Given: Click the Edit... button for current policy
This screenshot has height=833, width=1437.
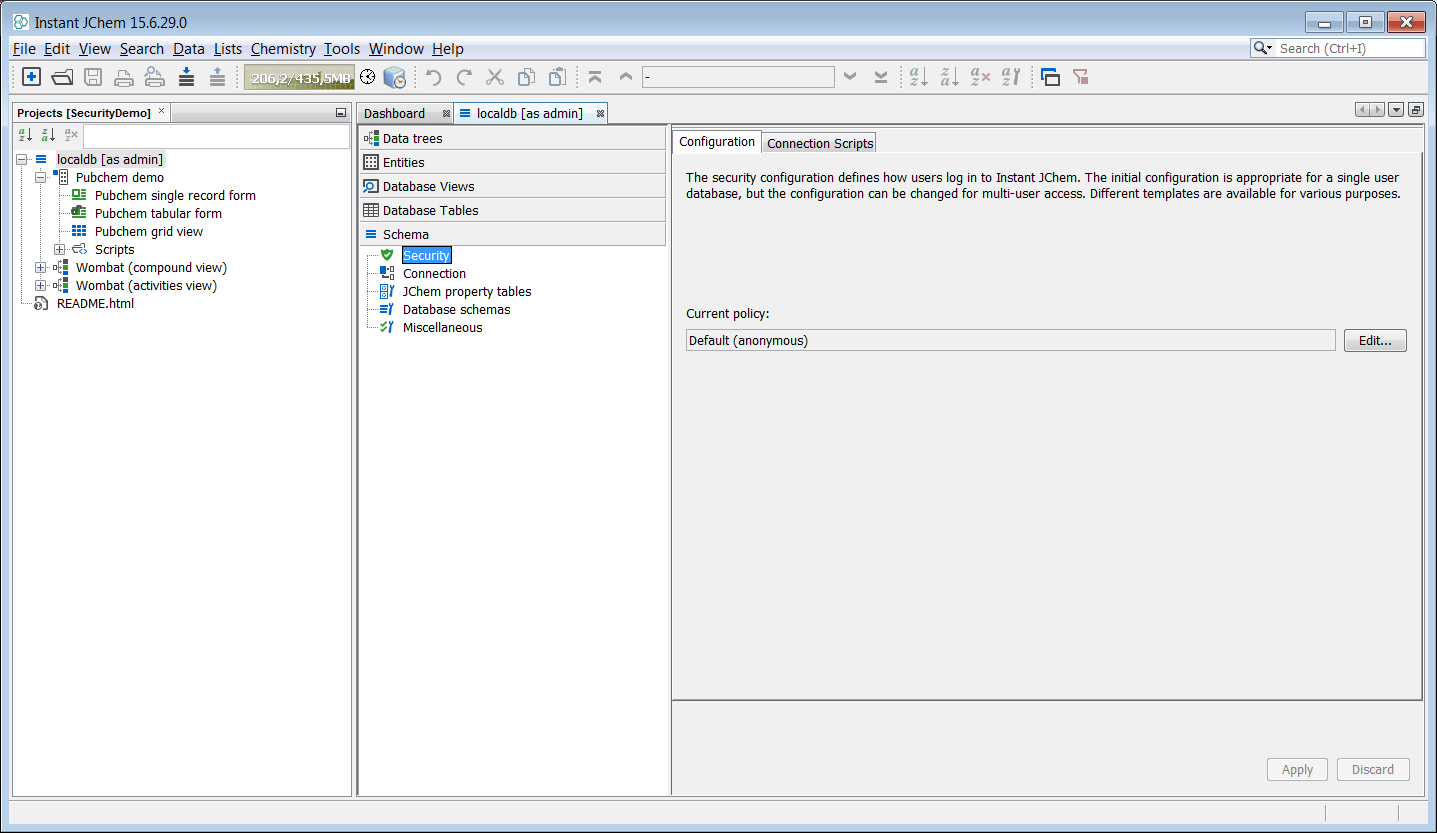Looking at the screenshot, I should click(x=1375, y=341).
